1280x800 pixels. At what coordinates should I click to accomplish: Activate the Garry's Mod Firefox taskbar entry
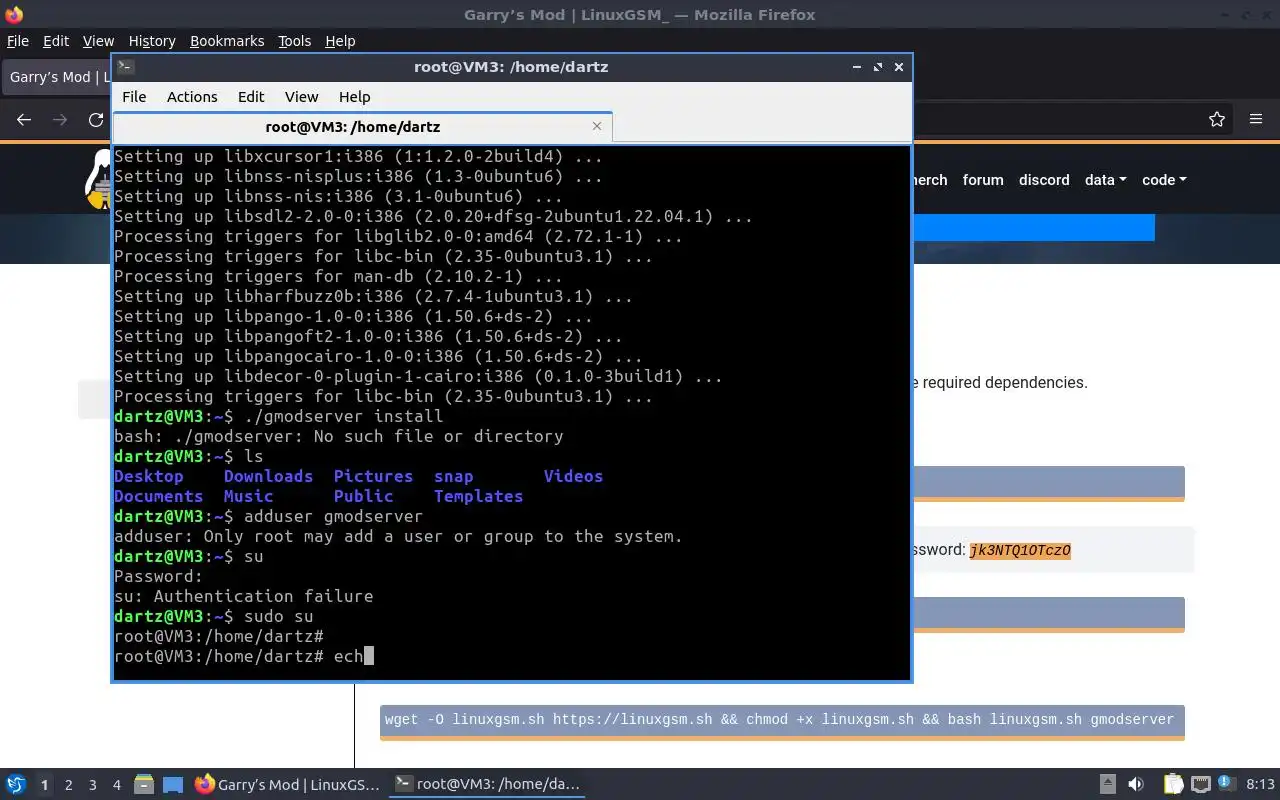coord(288,785)
